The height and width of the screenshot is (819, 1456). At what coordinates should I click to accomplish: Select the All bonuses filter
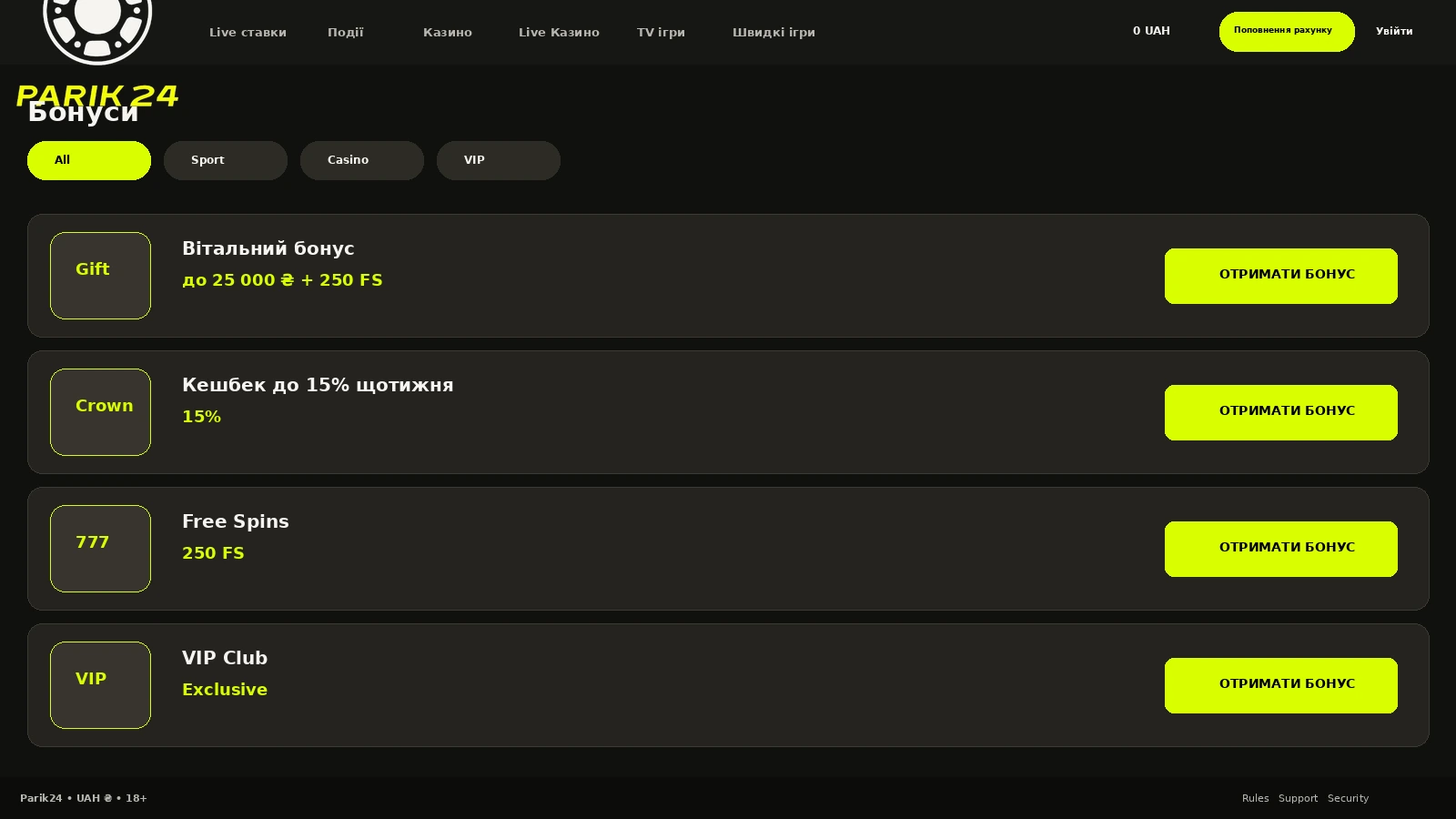(89, 160)
